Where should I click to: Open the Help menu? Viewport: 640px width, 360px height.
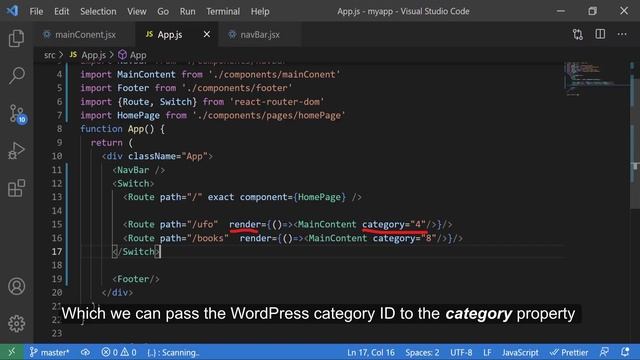260,11
